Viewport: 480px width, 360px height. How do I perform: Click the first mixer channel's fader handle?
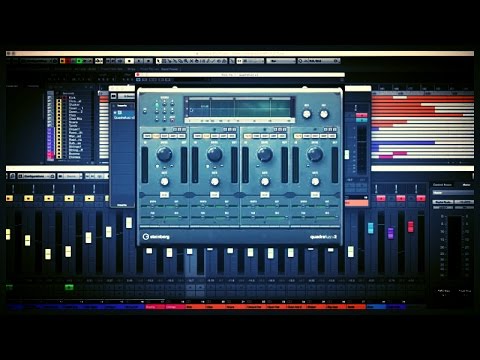click(x=8, y=234)
